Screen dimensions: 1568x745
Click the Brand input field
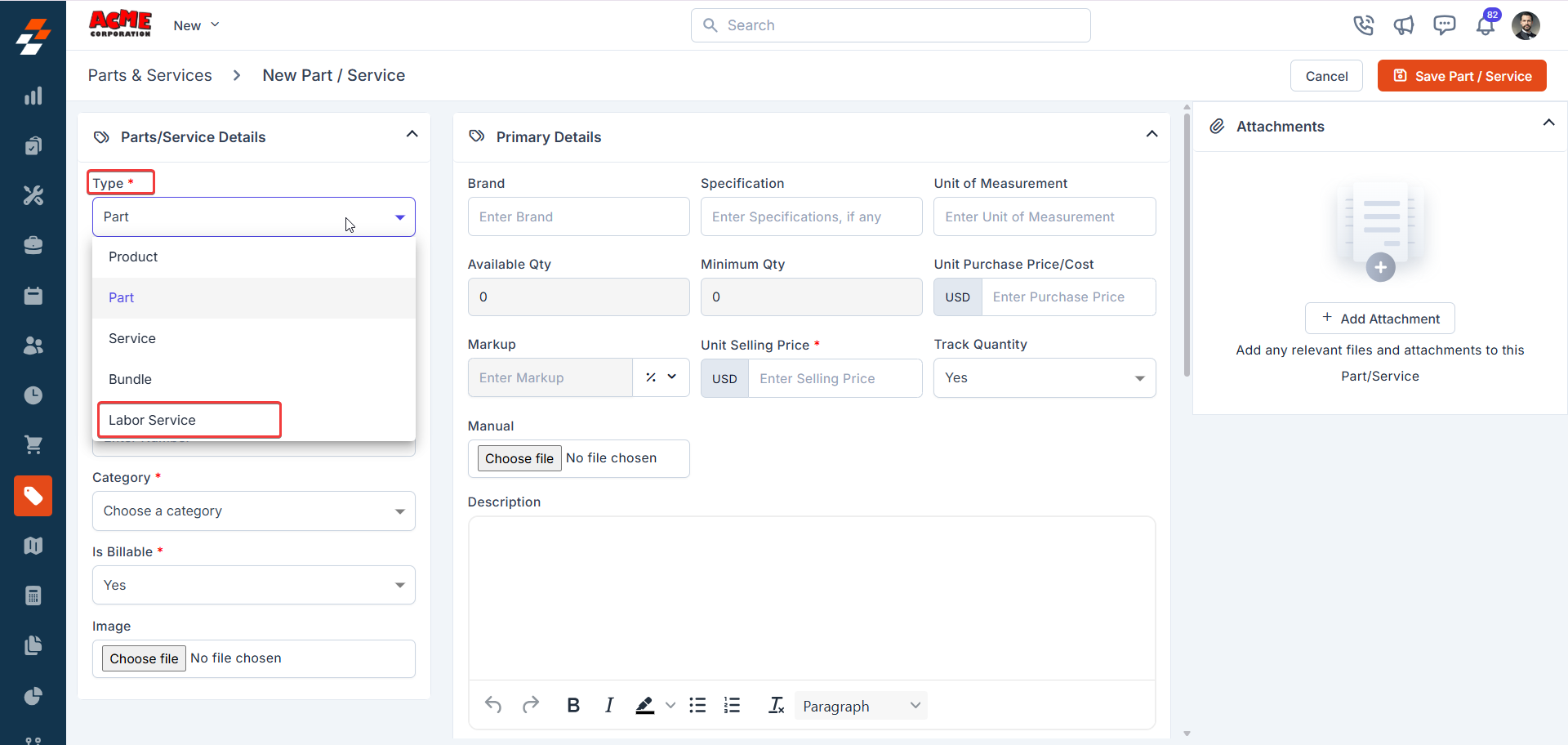578,216
